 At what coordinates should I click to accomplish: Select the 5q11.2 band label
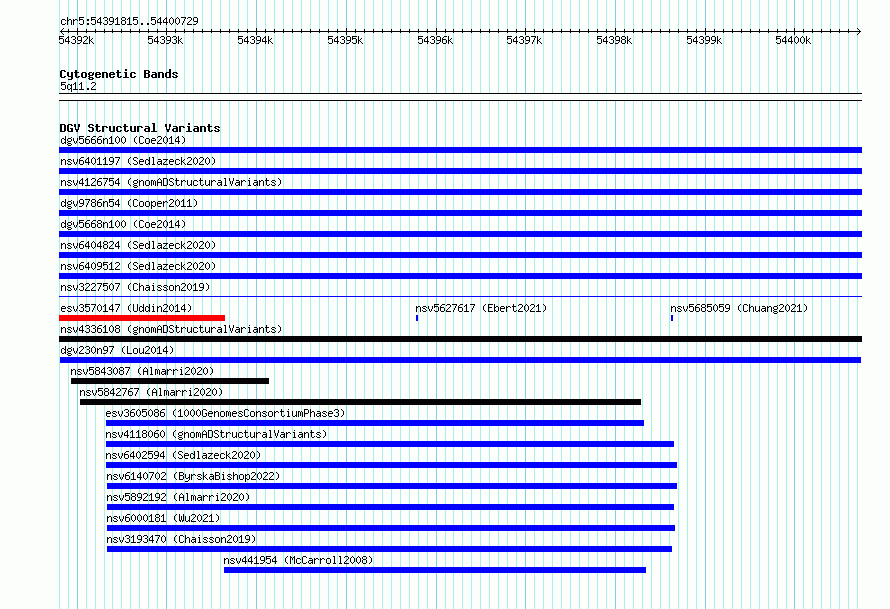78,86
